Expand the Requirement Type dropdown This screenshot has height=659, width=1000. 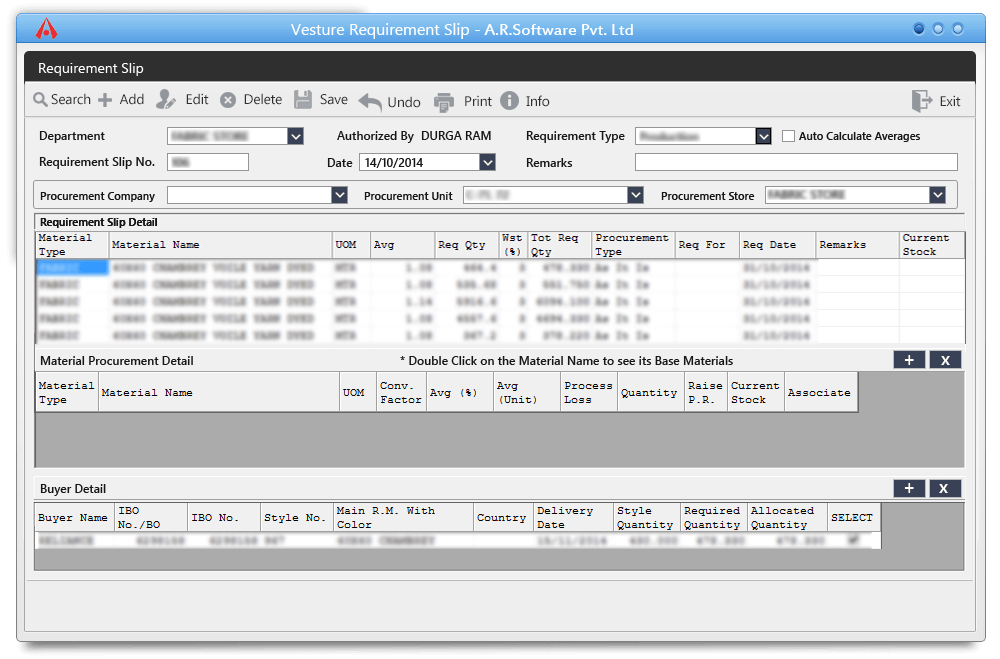pyautogui.click(x=763, y=136)
